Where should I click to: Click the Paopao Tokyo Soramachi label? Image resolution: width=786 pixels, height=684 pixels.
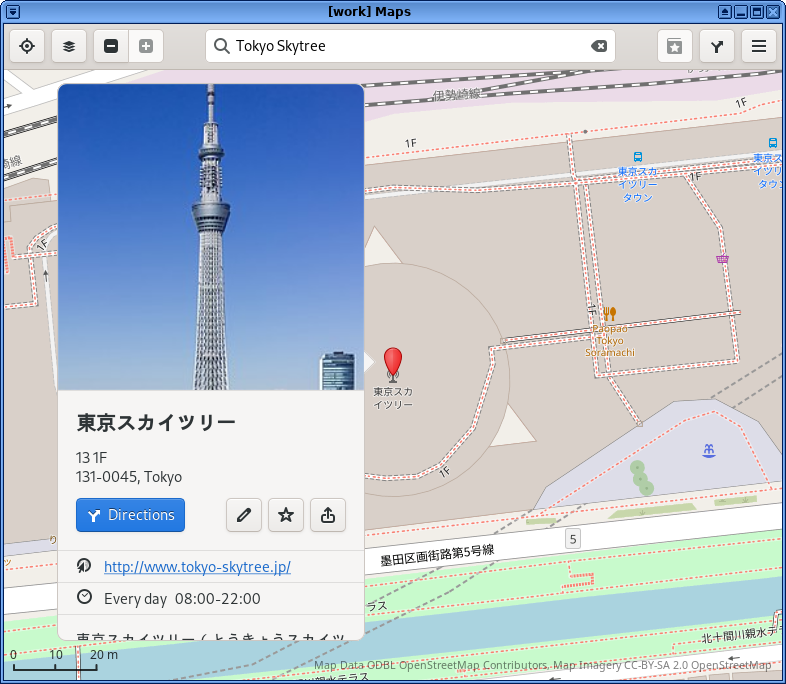click(610, 341)
